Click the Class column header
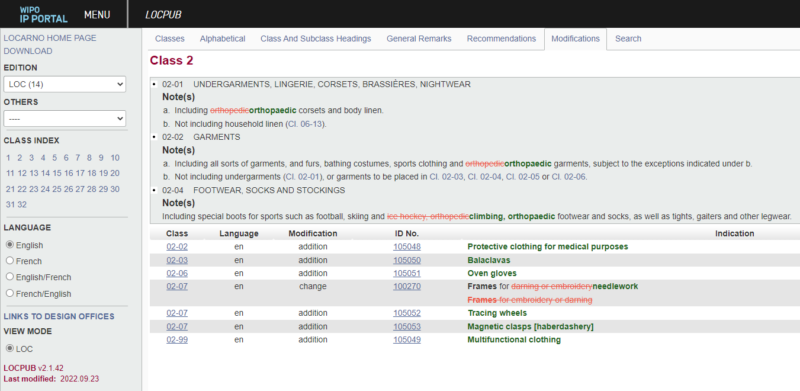Image resolution: width=800 pixels, height=391 pixels. (x=177, y=233)
